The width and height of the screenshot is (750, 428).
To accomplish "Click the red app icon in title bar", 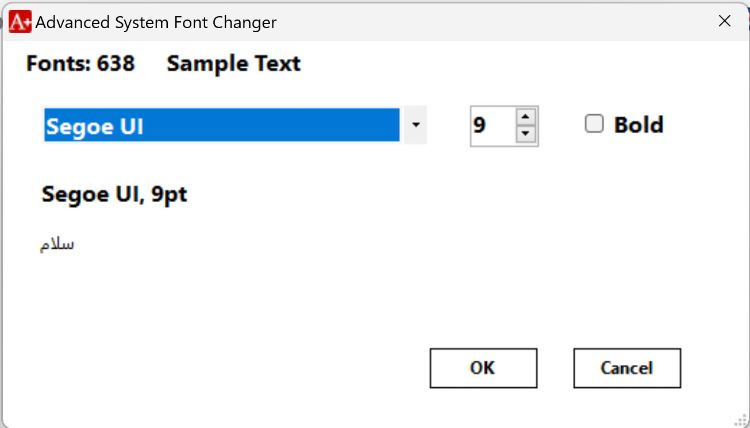I will coord(19,21).
